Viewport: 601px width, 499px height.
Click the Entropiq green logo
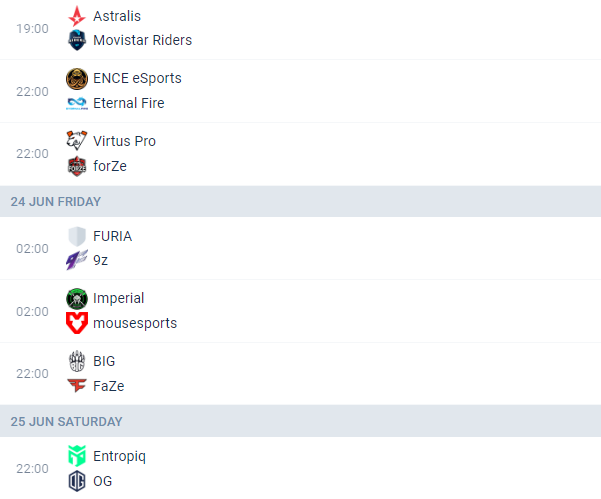(x=77, y=456)
